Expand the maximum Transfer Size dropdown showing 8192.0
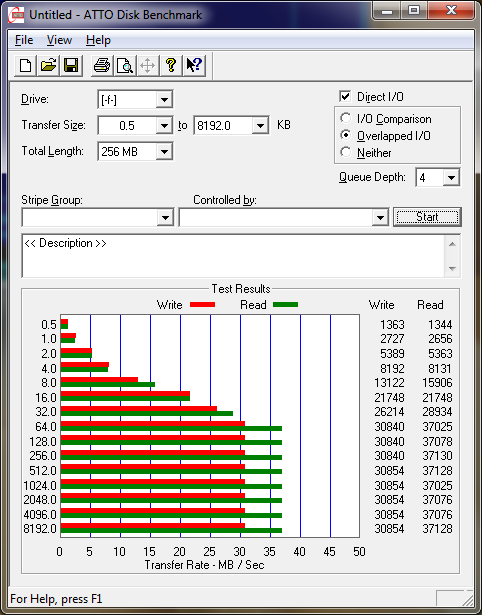 [260, 126]
